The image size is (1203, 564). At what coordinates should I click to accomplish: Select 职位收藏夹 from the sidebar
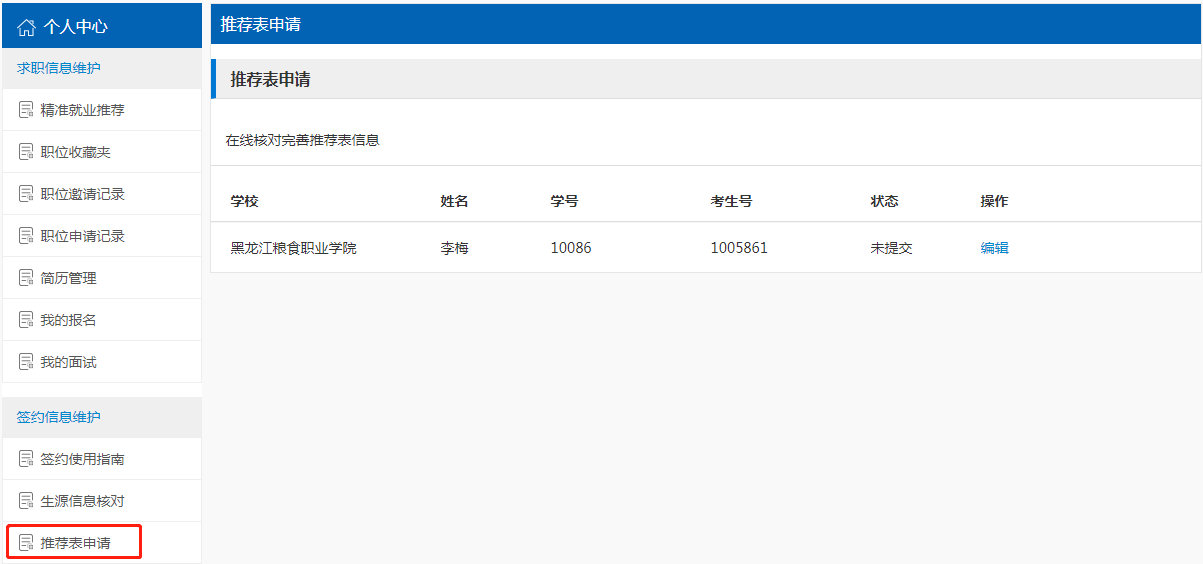(x=75, y=152)
